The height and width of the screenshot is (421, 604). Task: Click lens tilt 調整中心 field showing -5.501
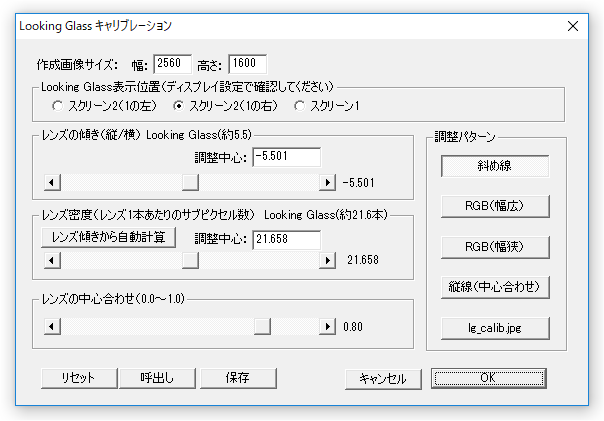point(286,157)
